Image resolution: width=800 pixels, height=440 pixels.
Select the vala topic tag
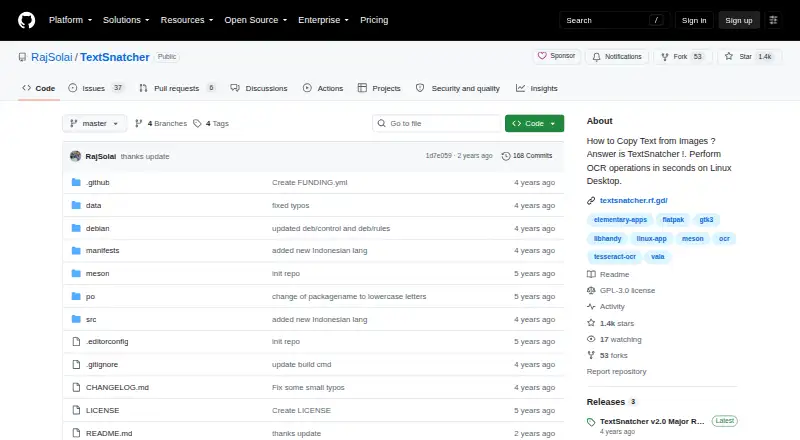click(x=658, y=257)
